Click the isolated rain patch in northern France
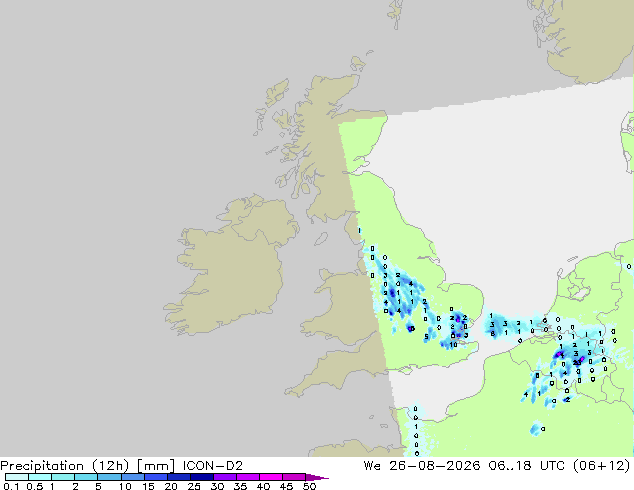This screenshot has width=634, height=490. tap(537, 429)
